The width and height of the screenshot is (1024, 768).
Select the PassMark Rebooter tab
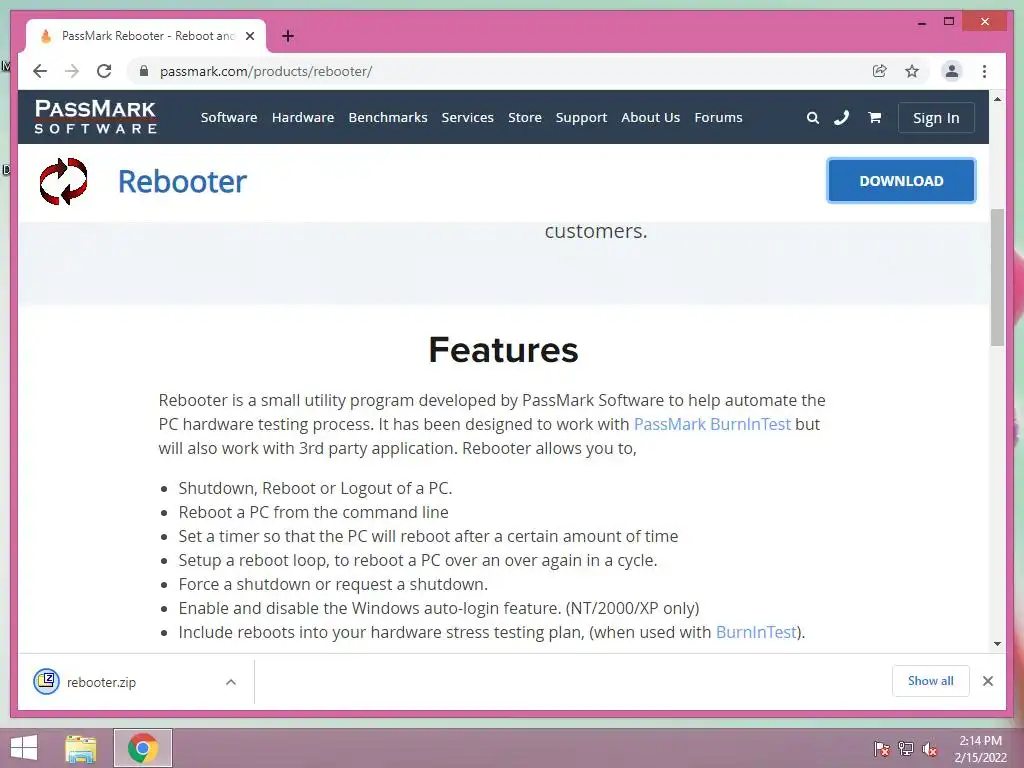point(146,36)
